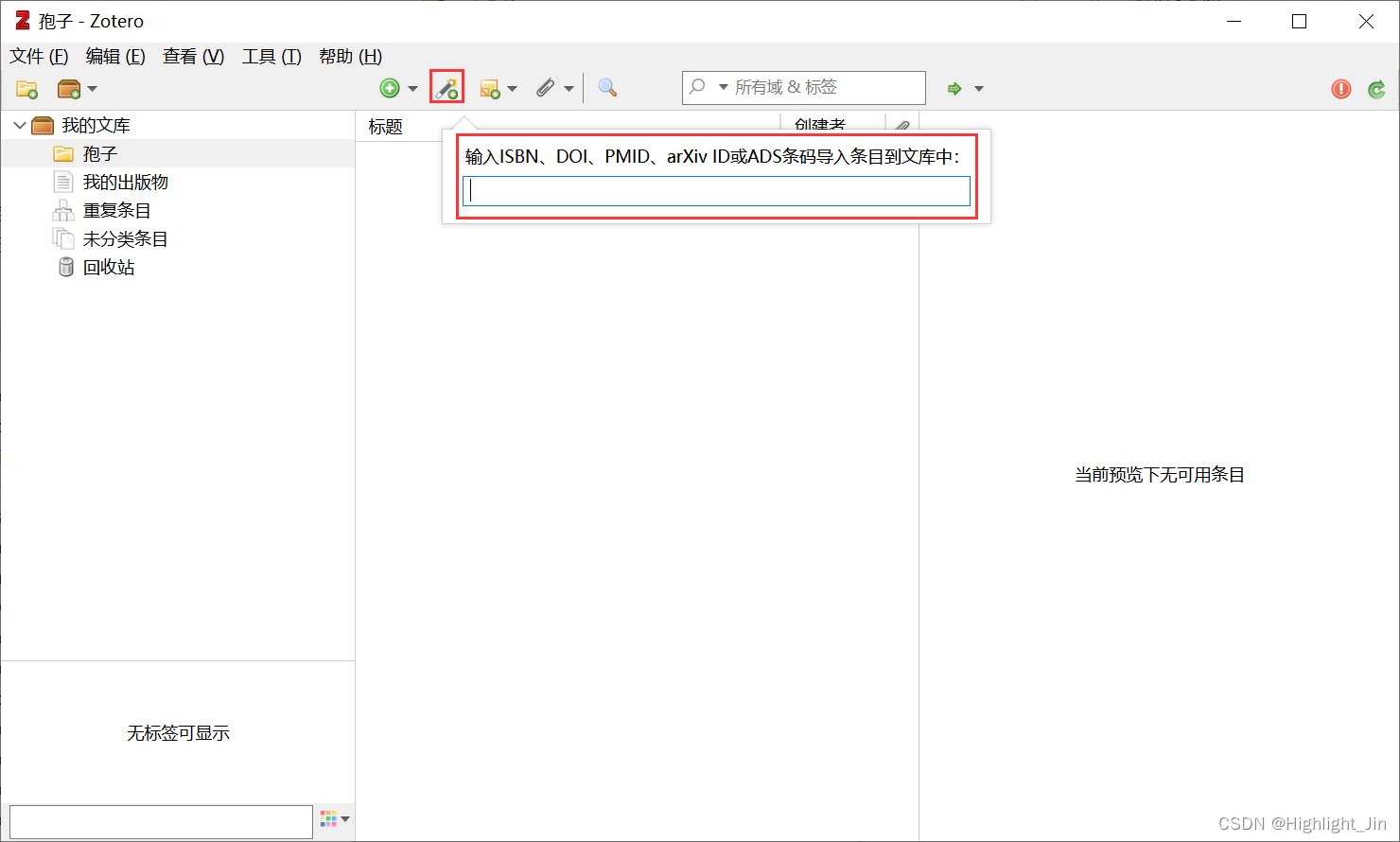Screen dimensions: 1400x842
Task: Expand the New Library dropdown arrow
Action: click(x=92, y=89)
